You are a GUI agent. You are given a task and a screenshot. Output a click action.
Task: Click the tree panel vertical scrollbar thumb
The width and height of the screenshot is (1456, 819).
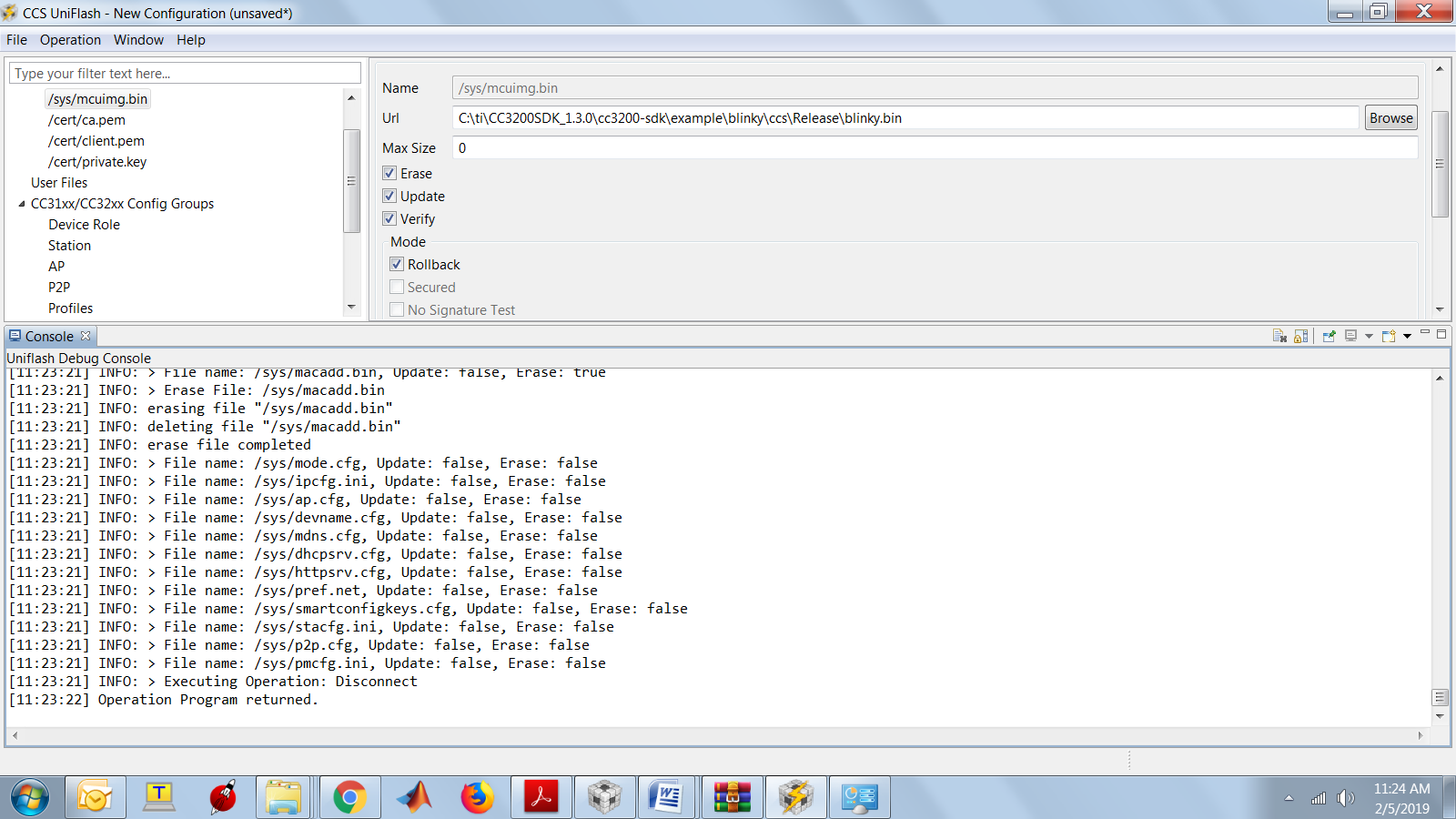point(352,181)
